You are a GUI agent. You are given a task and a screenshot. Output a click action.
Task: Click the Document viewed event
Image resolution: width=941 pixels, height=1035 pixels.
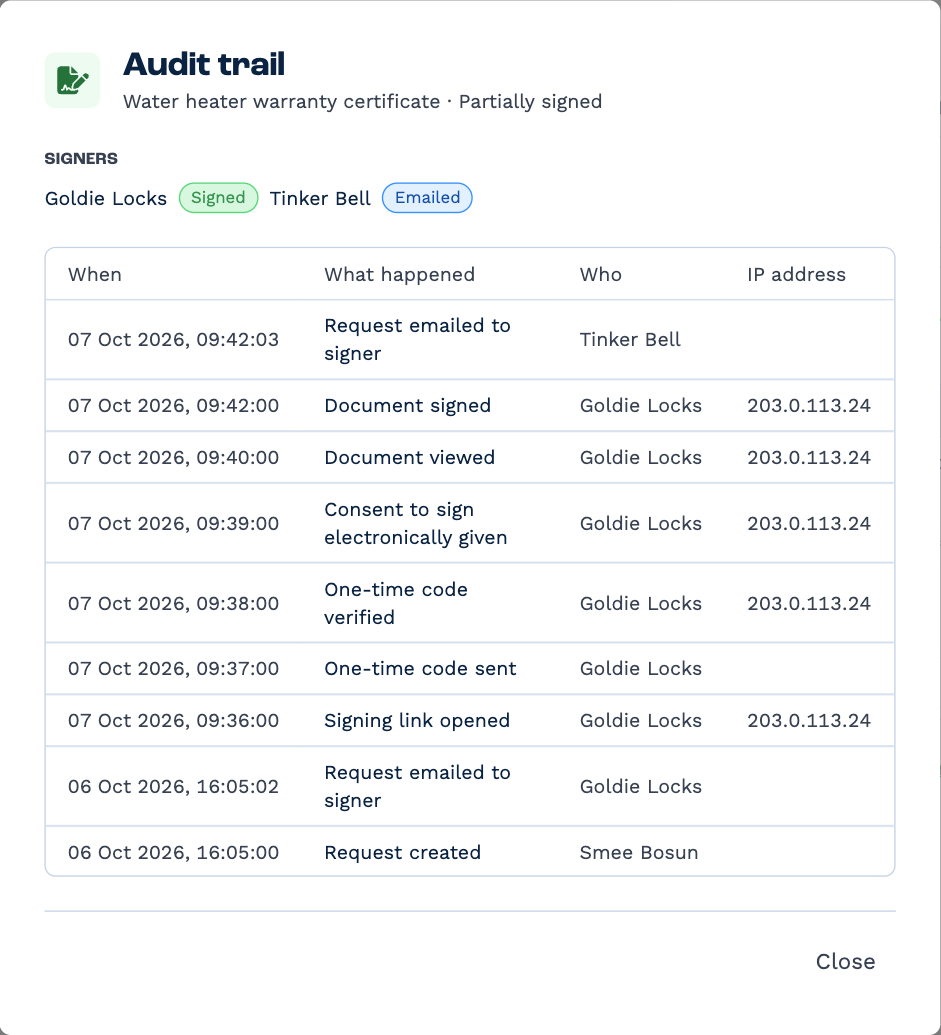click(410, 457)
